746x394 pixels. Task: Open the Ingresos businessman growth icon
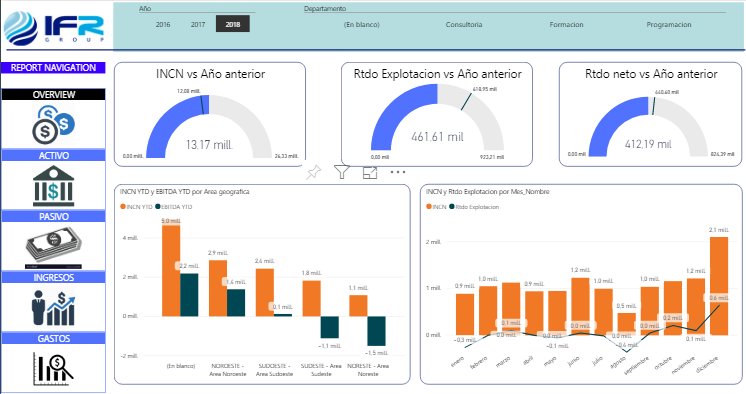pos(53,308)
